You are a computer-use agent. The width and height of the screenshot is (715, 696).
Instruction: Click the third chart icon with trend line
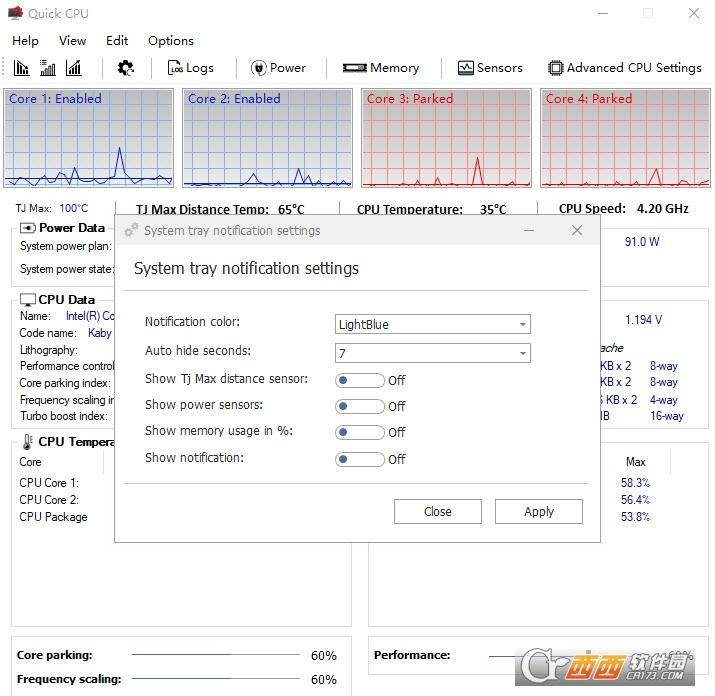pos(73,68)
